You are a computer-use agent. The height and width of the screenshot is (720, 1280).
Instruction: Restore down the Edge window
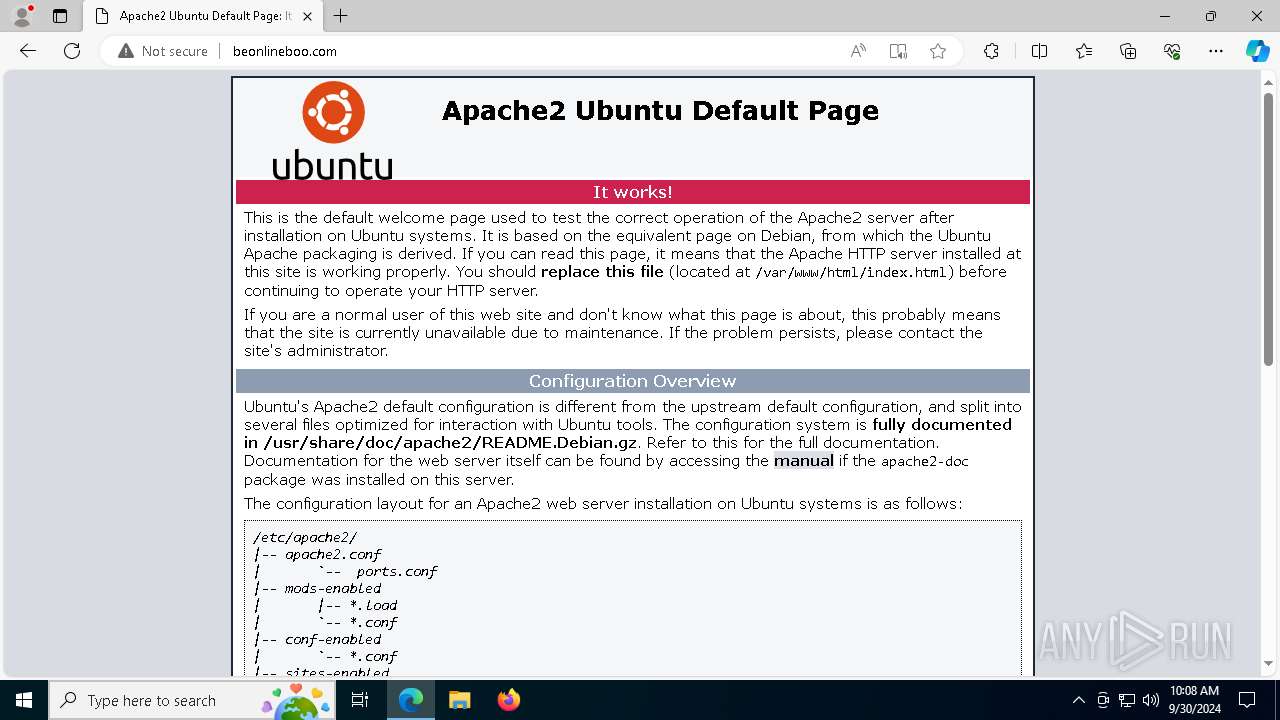pos(1211,16)
